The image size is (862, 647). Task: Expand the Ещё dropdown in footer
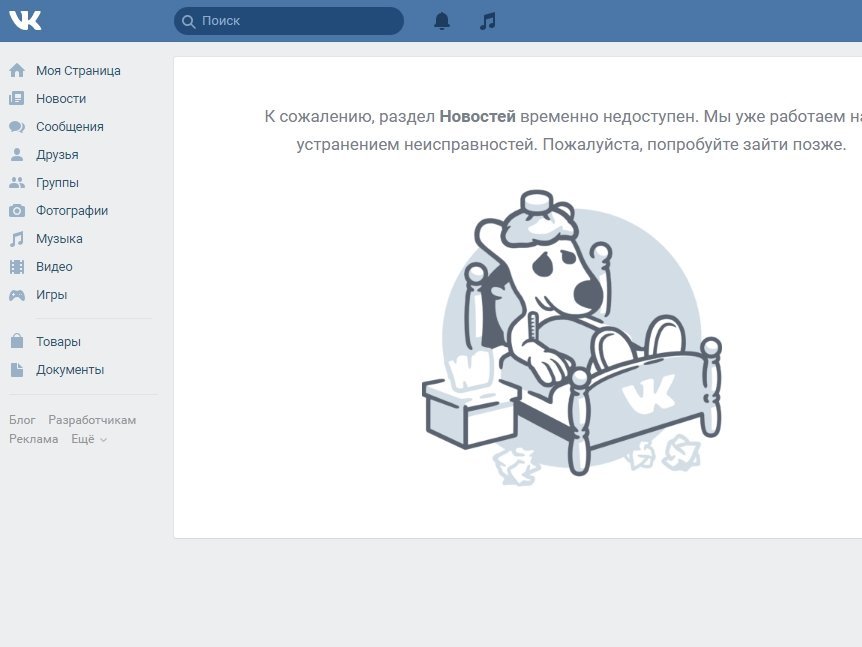point(89,439)
